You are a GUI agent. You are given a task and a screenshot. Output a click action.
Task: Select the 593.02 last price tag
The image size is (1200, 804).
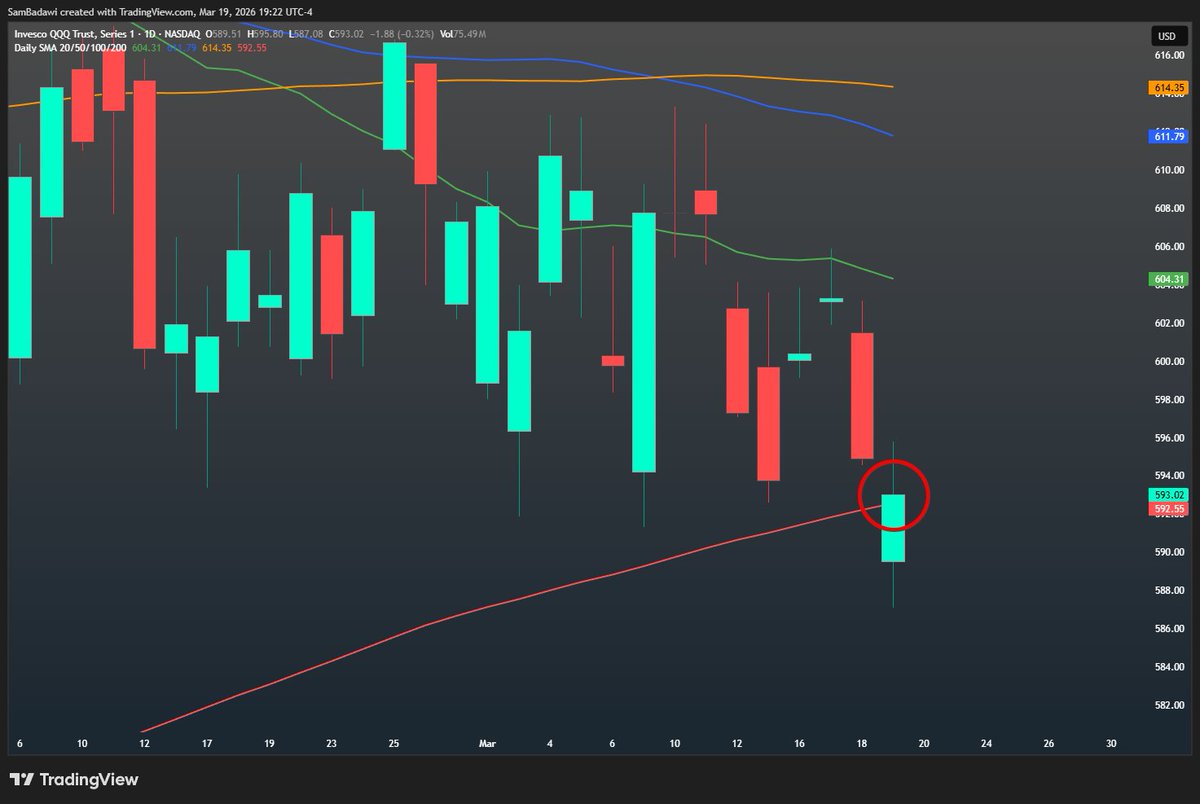coord(1168,495)
